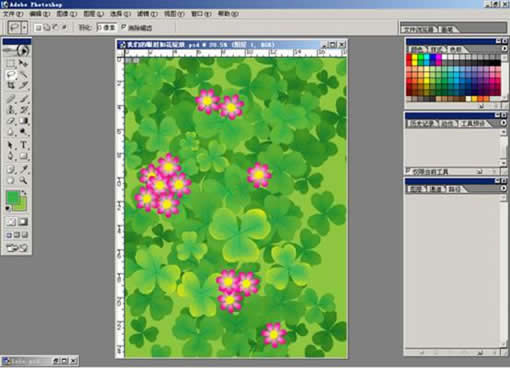Click the swap foreground/background colors arrow
Screen dimensions: 510x368
[24, 193]
